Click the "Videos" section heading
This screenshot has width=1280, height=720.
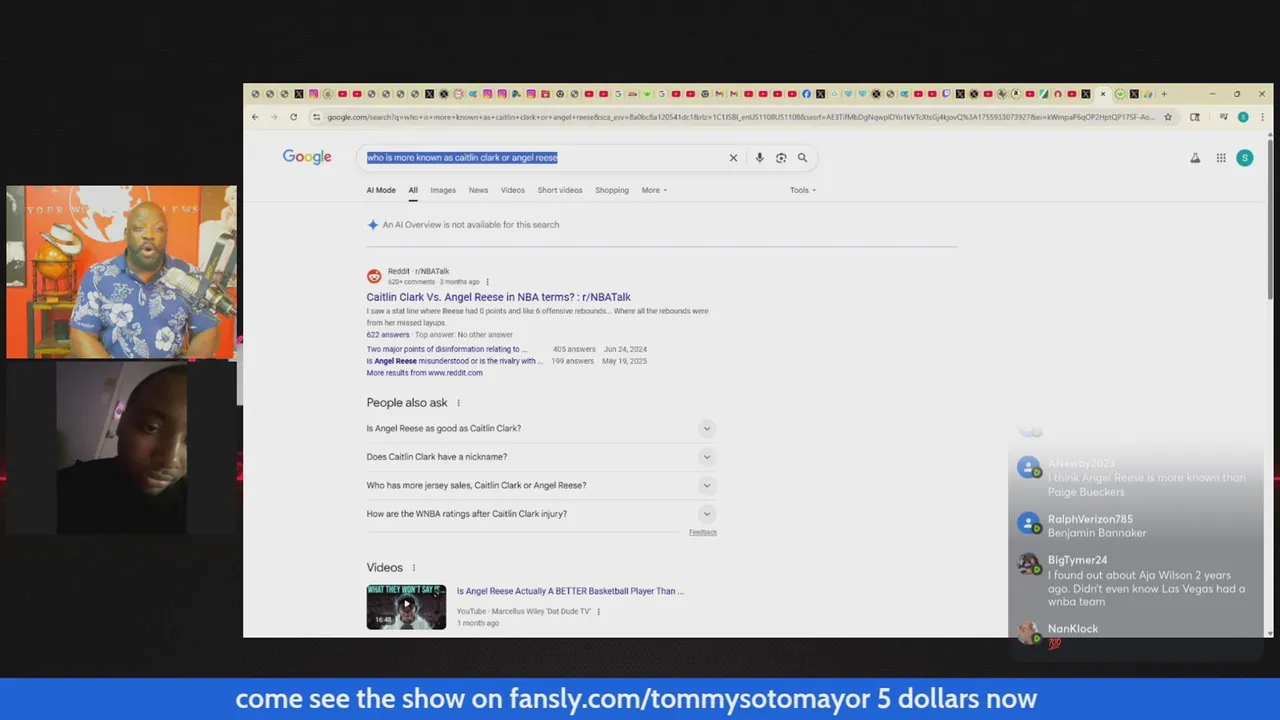385,568
